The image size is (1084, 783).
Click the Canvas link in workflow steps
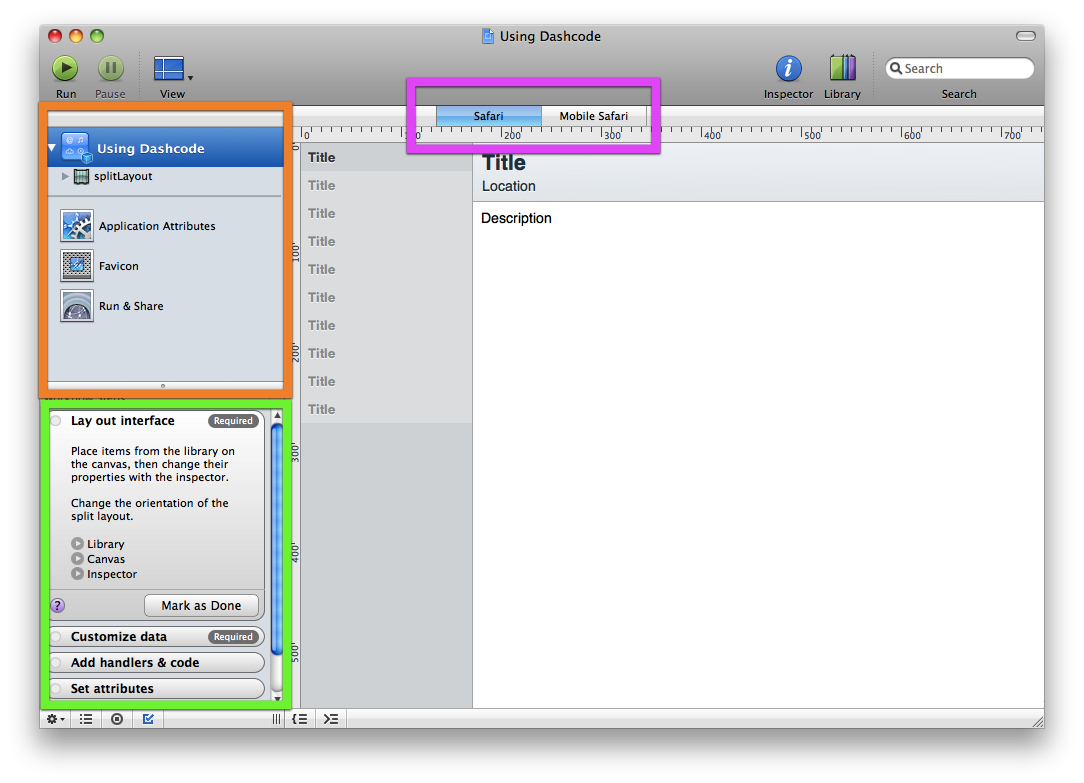click(106, 558)
